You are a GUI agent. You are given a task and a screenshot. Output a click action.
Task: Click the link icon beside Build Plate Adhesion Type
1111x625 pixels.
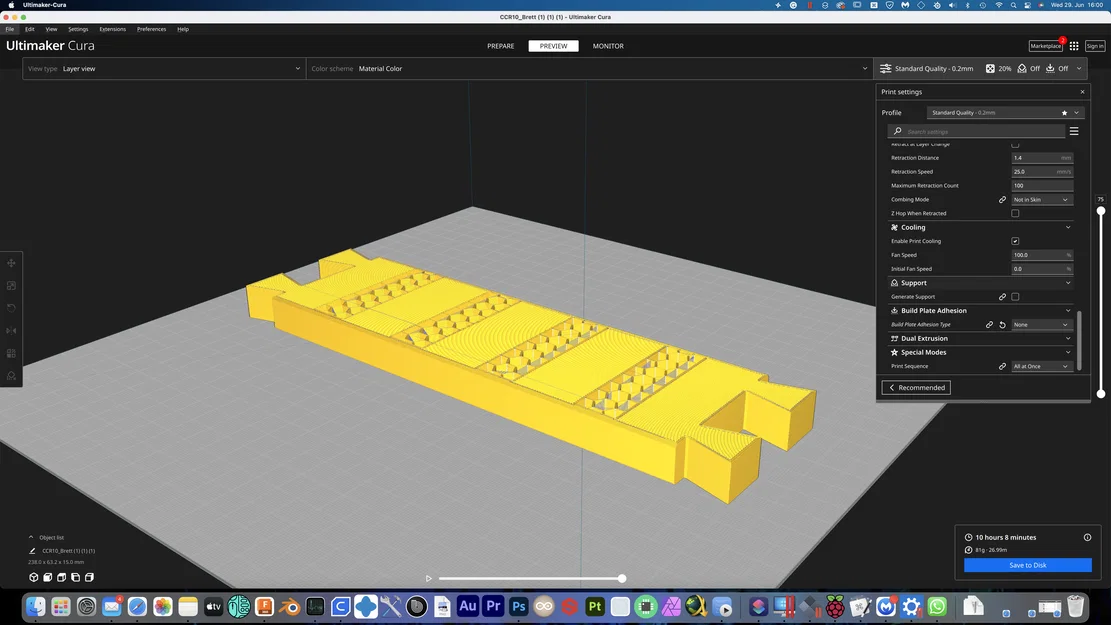[989, 325]
